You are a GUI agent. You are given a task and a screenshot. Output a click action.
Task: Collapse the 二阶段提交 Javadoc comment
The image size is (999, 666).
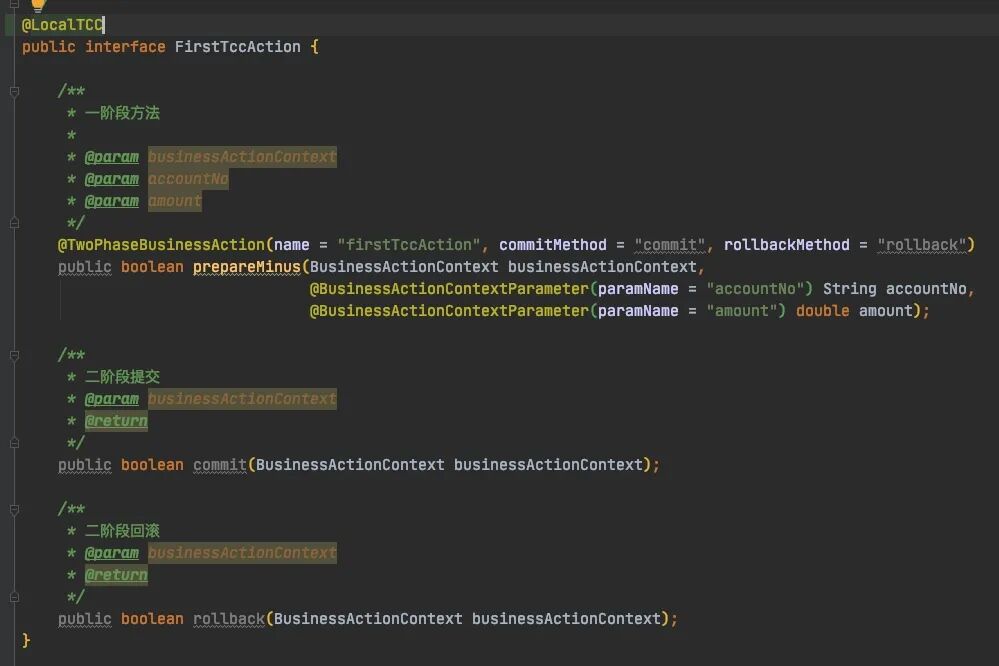pos(14,355)
